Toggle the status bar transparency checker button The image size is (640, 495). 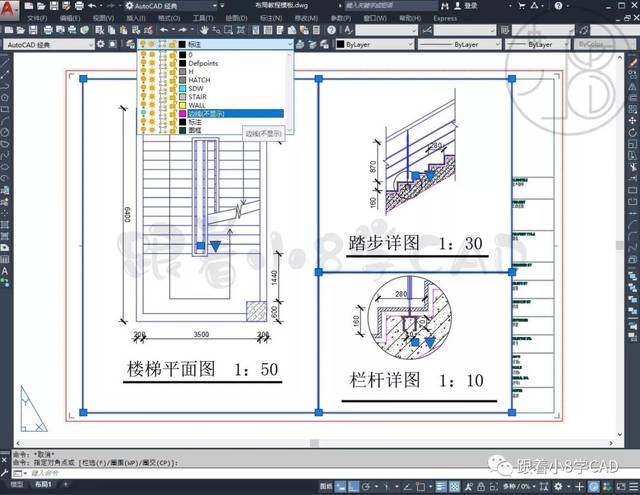click(454, 486)
